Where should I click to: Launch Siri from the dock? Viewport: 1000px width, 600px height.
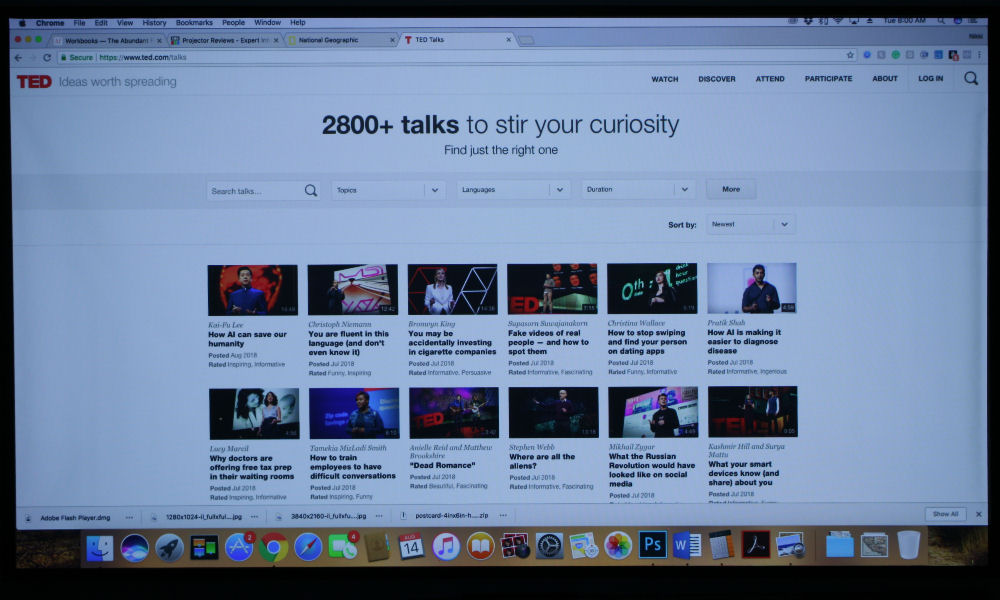click(x=135, y=548)
